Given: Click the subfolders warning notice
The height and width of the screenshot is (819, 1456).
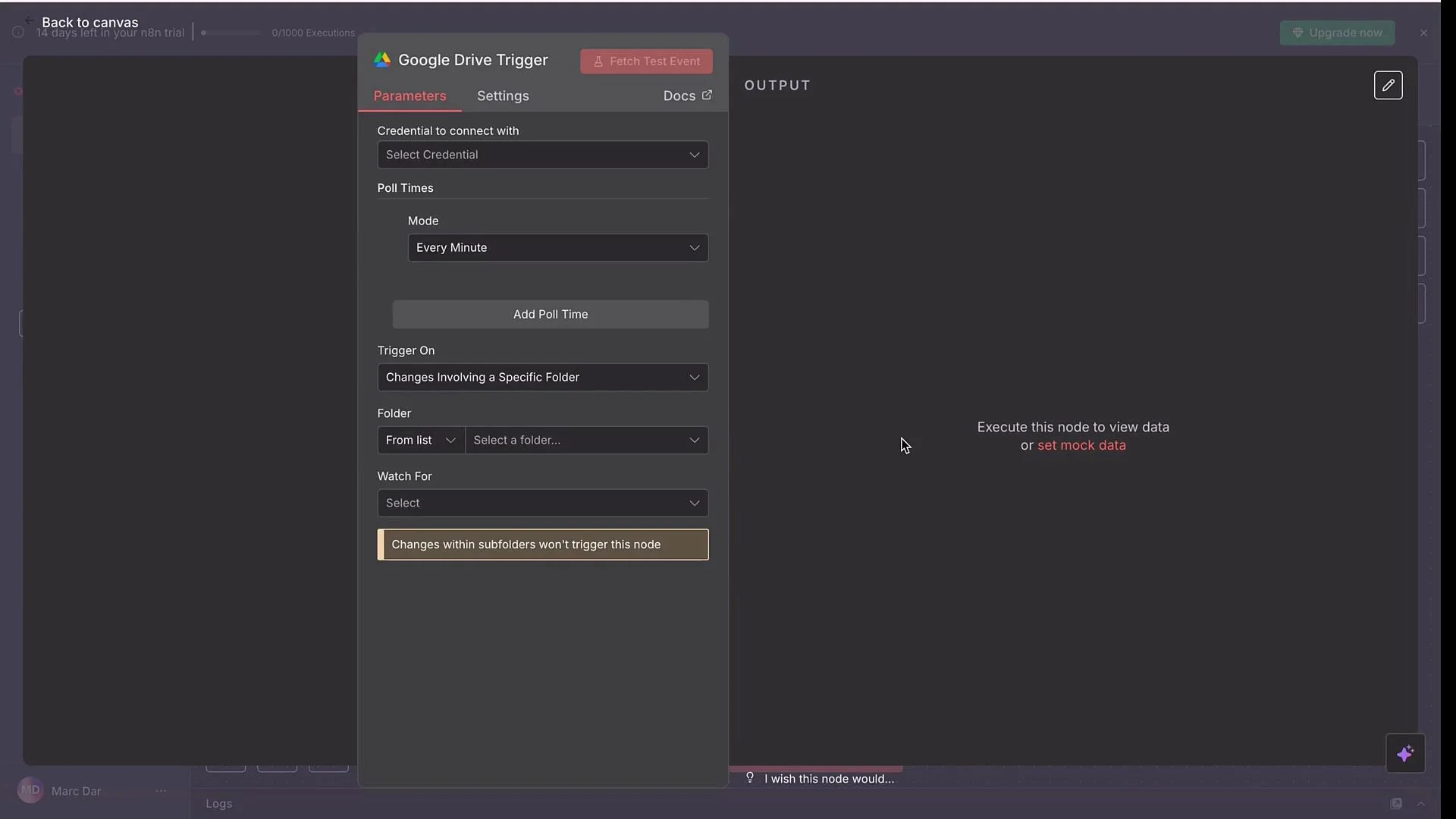Looking at the screenshot, I should [x=543, y=544].
